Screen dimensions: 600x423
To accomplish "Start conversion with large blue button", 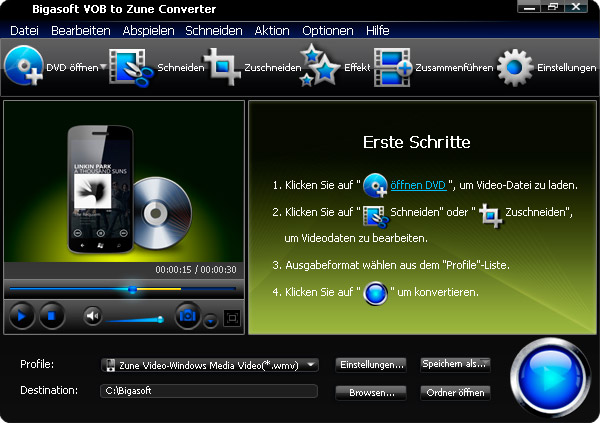I will tap(550, 377).
